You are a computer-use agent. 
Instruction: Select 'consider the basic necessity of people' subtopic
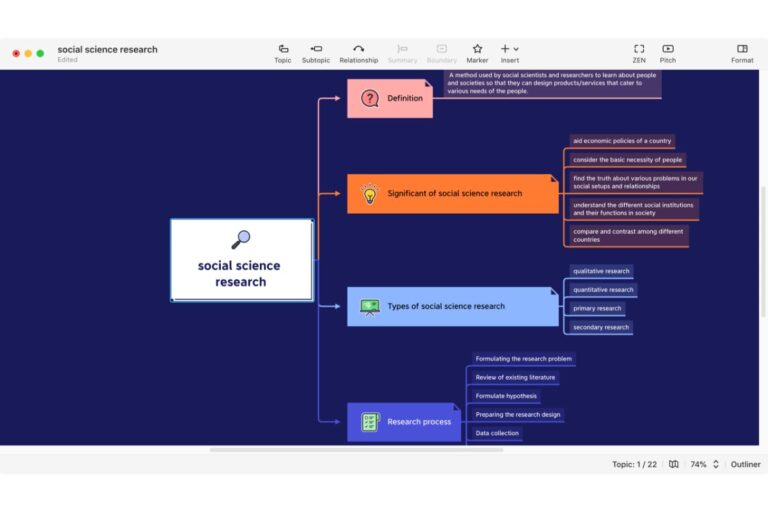coord(627,160)
